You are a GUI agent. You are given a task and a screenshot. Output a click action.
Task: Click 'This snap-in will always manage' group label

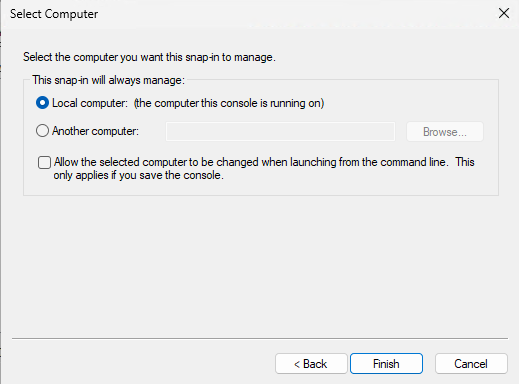(x=108, y=80)
